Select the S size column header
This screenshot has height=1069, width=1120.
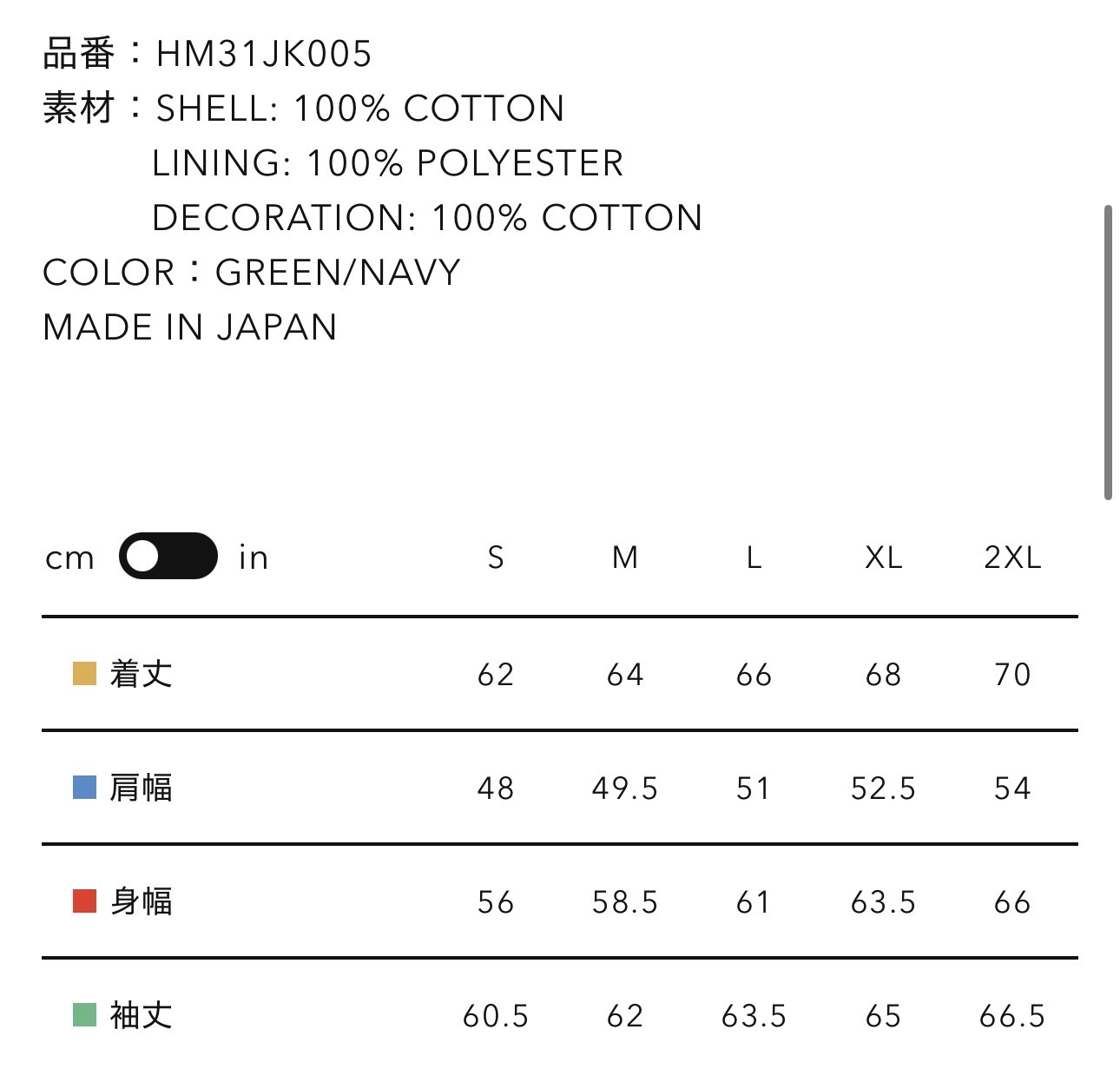click(x=496, y=558)
